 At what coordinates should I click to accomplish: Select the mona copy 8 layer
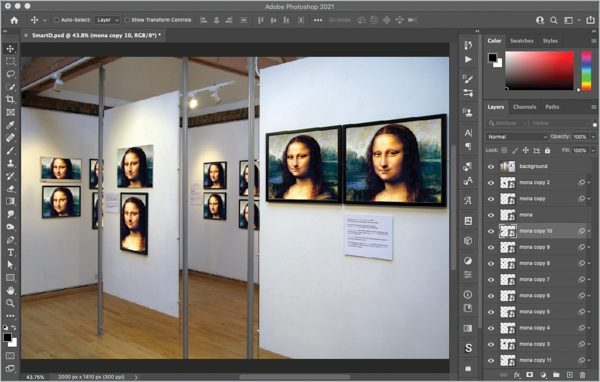(x=538, y=263)
